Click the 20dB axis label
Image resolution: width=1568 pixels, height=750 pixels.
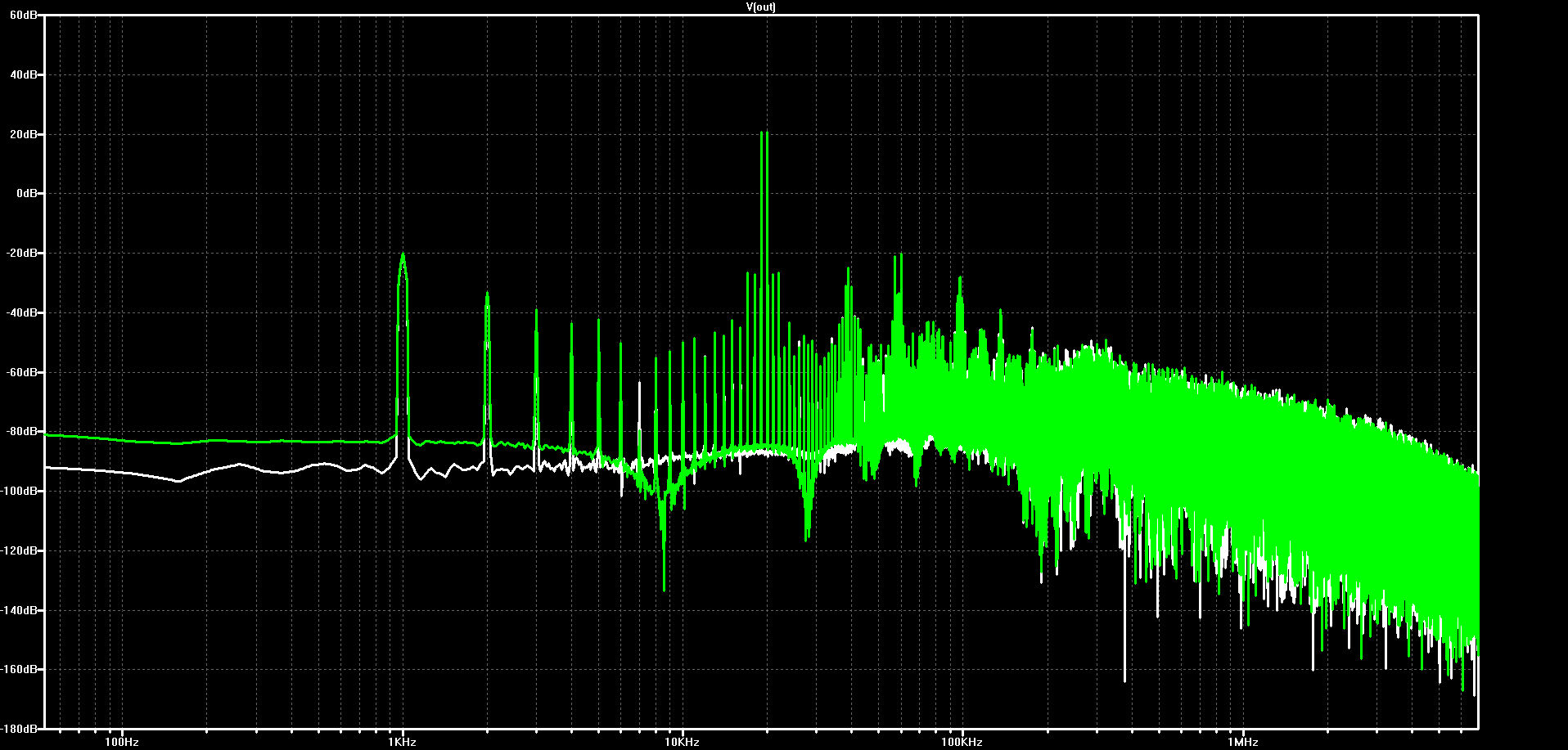coord(24,134)
